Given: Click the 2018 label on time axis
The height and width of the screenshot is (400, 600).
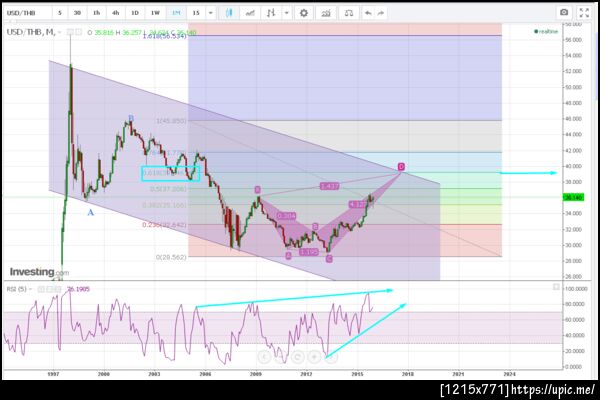Looking at the screenshot, I should pos(408,374).
